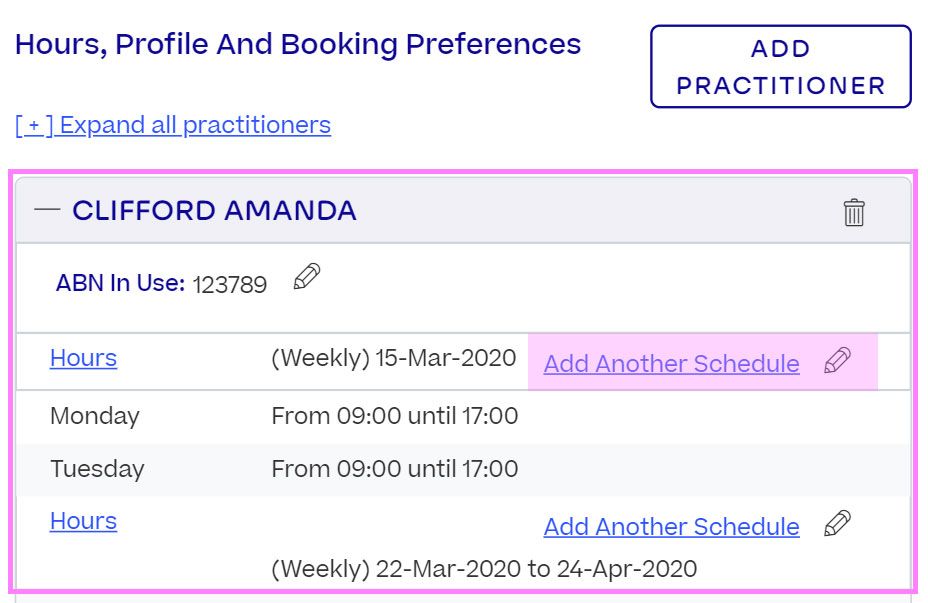The height and width of the screenshot is (603, 928).
Task: Click the 22-Mar-2020 to 24-Apr-2020 date range
Action: pos(484,569)
